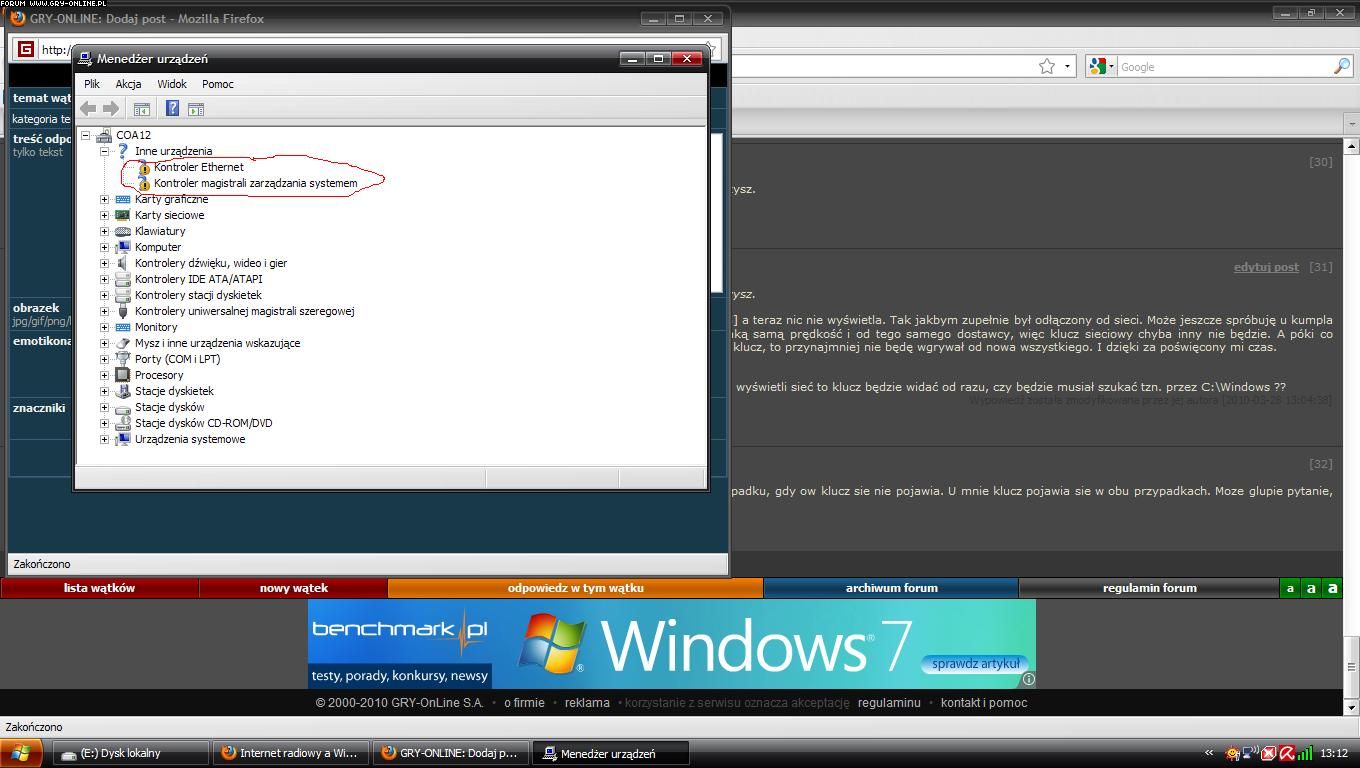Select Kontroler magistrali zarządzania systemem

(255, 183)
